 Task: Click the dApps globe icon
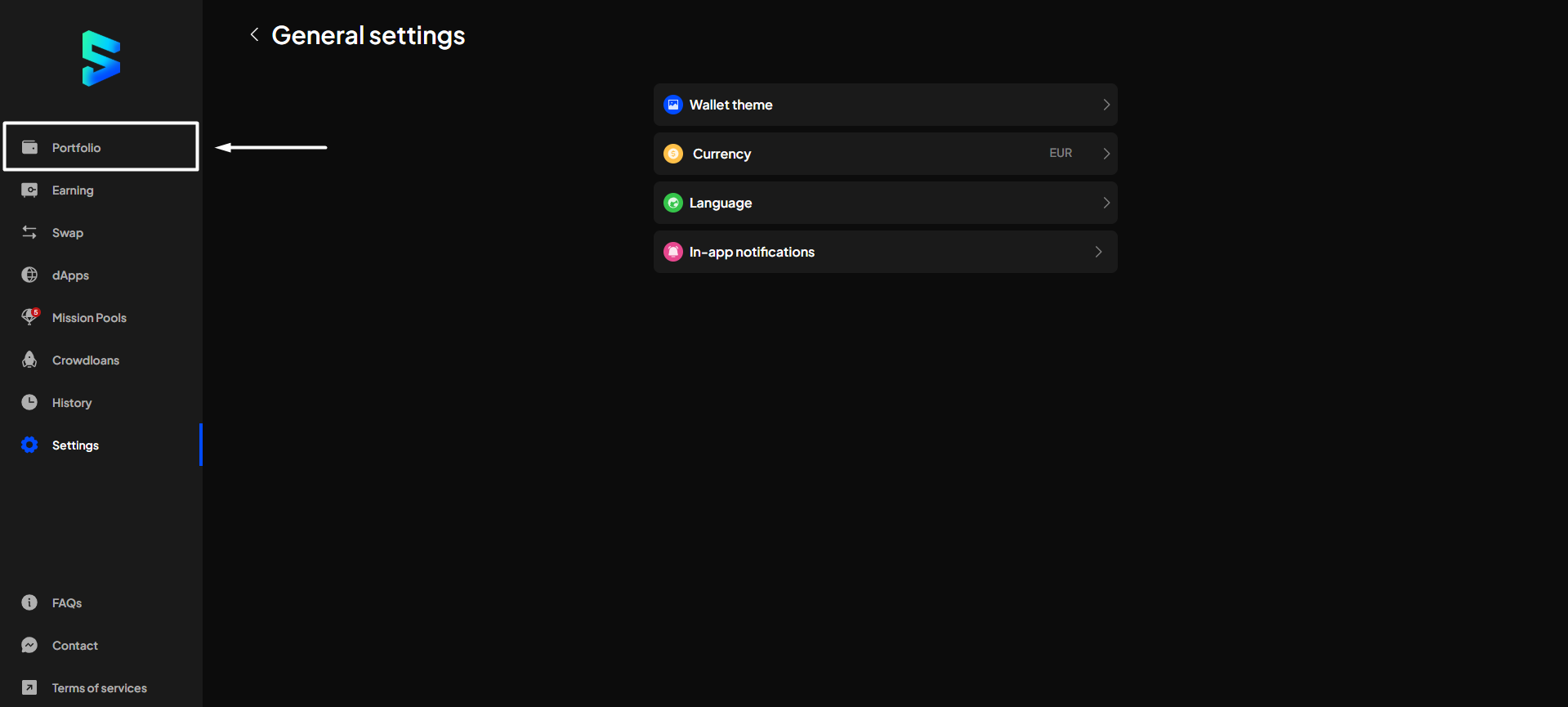click(x=29, y=275)
